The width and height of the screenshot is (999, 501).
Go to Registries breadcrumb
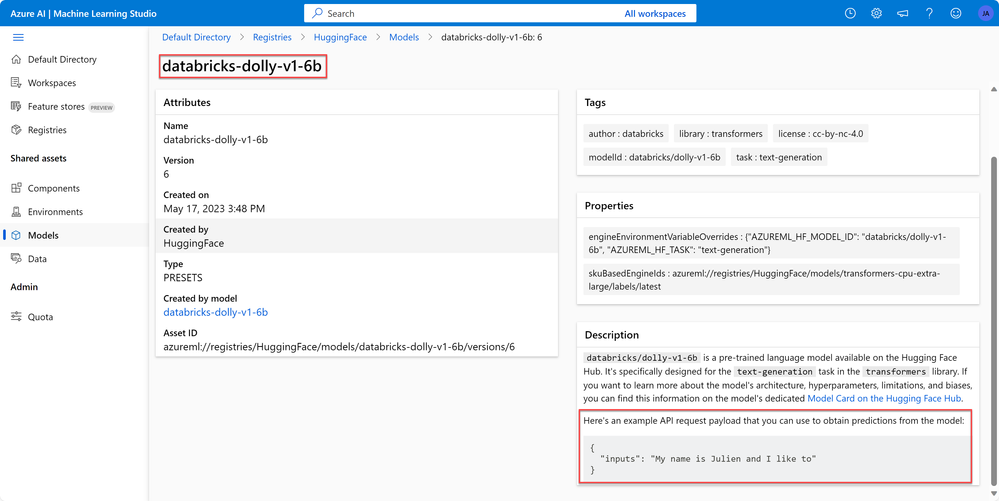(272, 38)
